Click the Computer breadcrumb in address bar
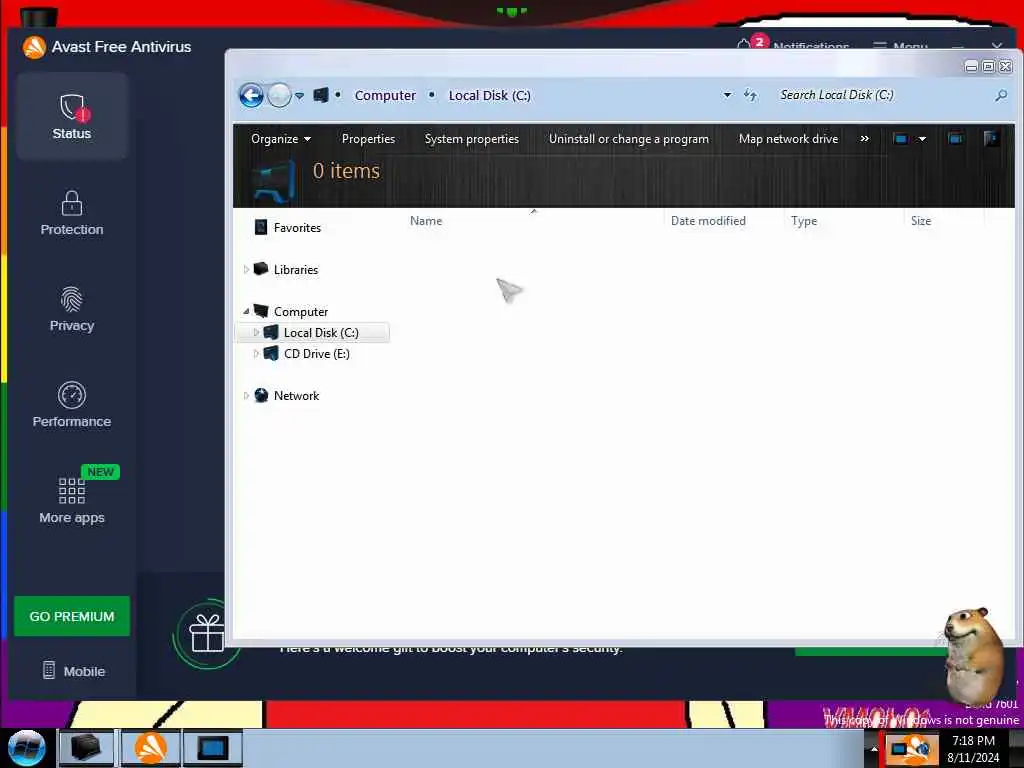1024x768 pixels. (385, 95)
